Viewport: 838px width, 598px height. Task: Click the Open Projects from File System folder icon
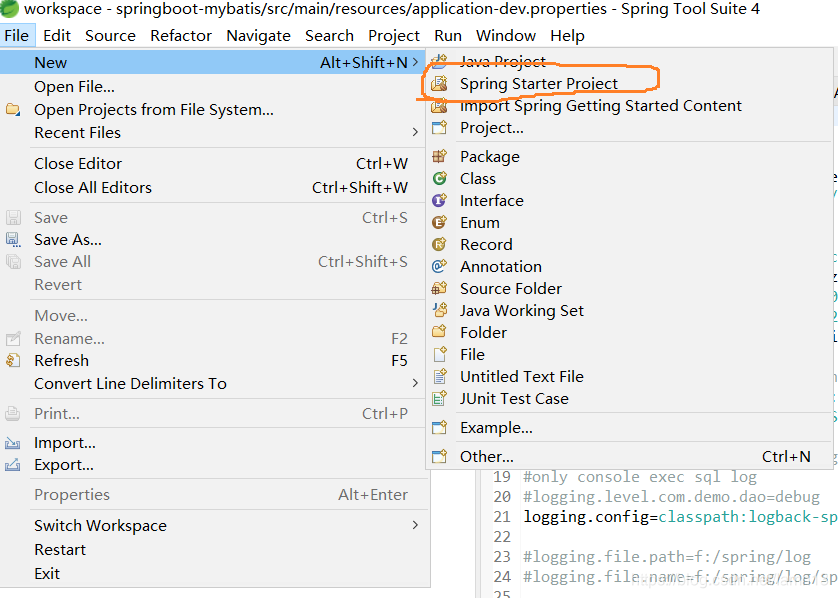13,110
